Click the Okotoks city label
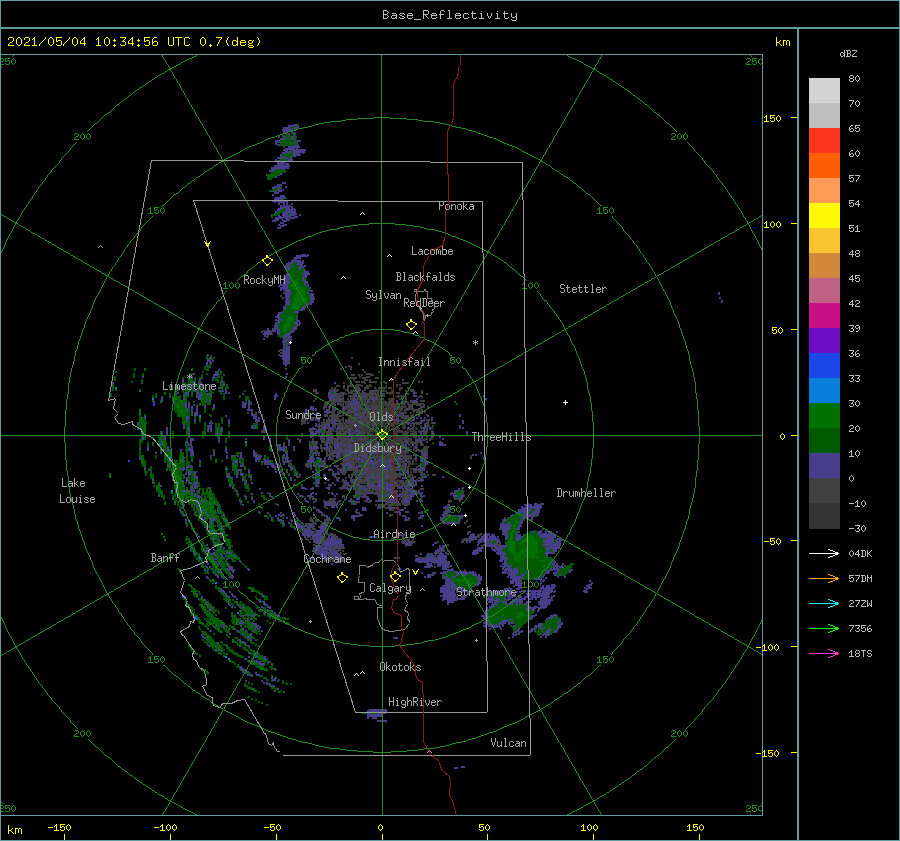 (400, 667)
